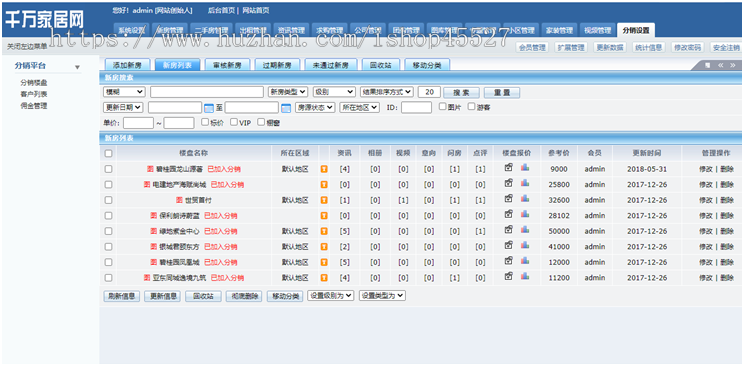The image size is (744, 366).
Task: Open price edit icon for 28102 row
Action: pyautogui.click(x=509, y=214)
